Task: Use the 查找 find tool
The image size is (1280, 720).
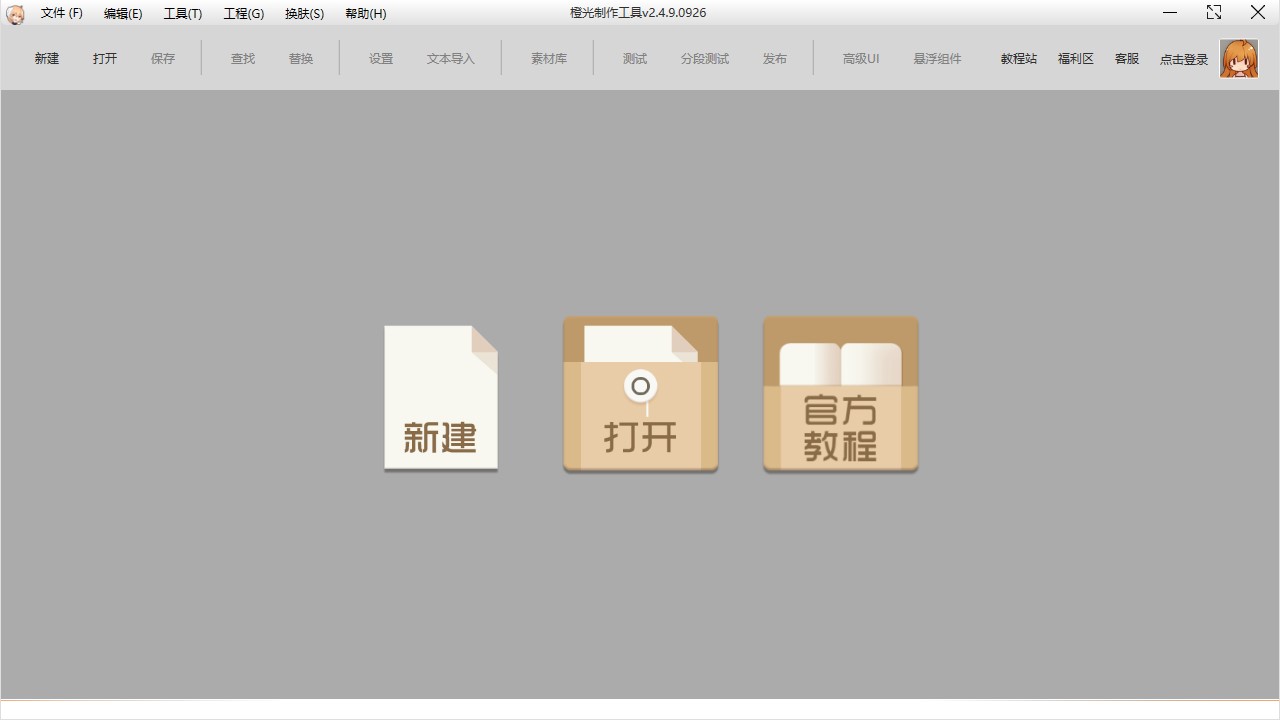Action: pyautogui.click(x=242, y=58)
